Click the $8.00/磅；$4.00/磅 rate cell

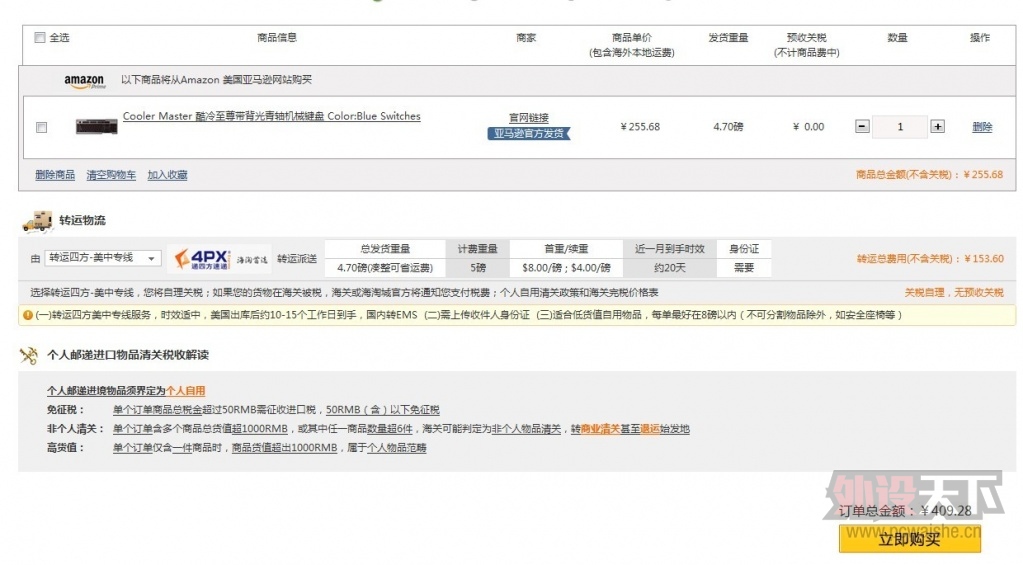click(566, 267)
